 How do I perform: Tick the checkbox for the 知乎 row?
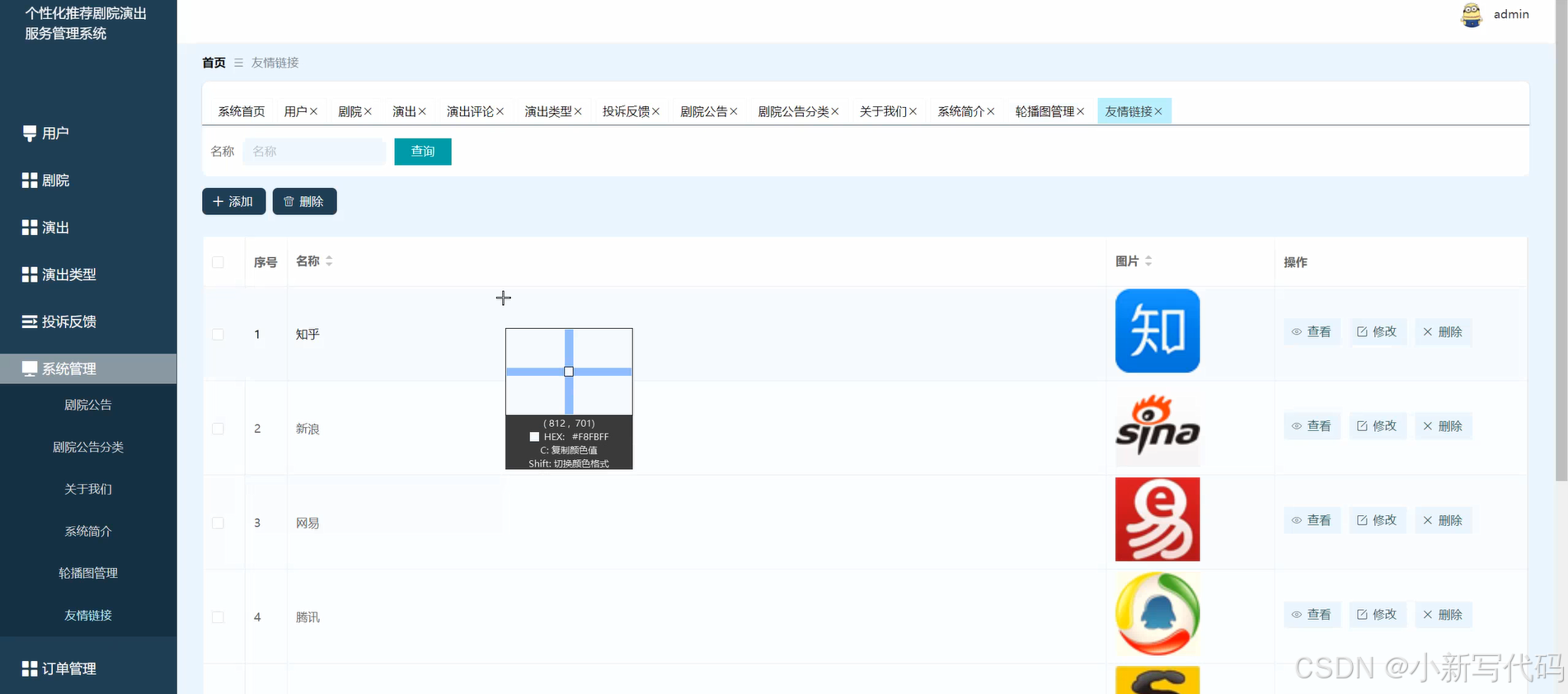point(218,334)
